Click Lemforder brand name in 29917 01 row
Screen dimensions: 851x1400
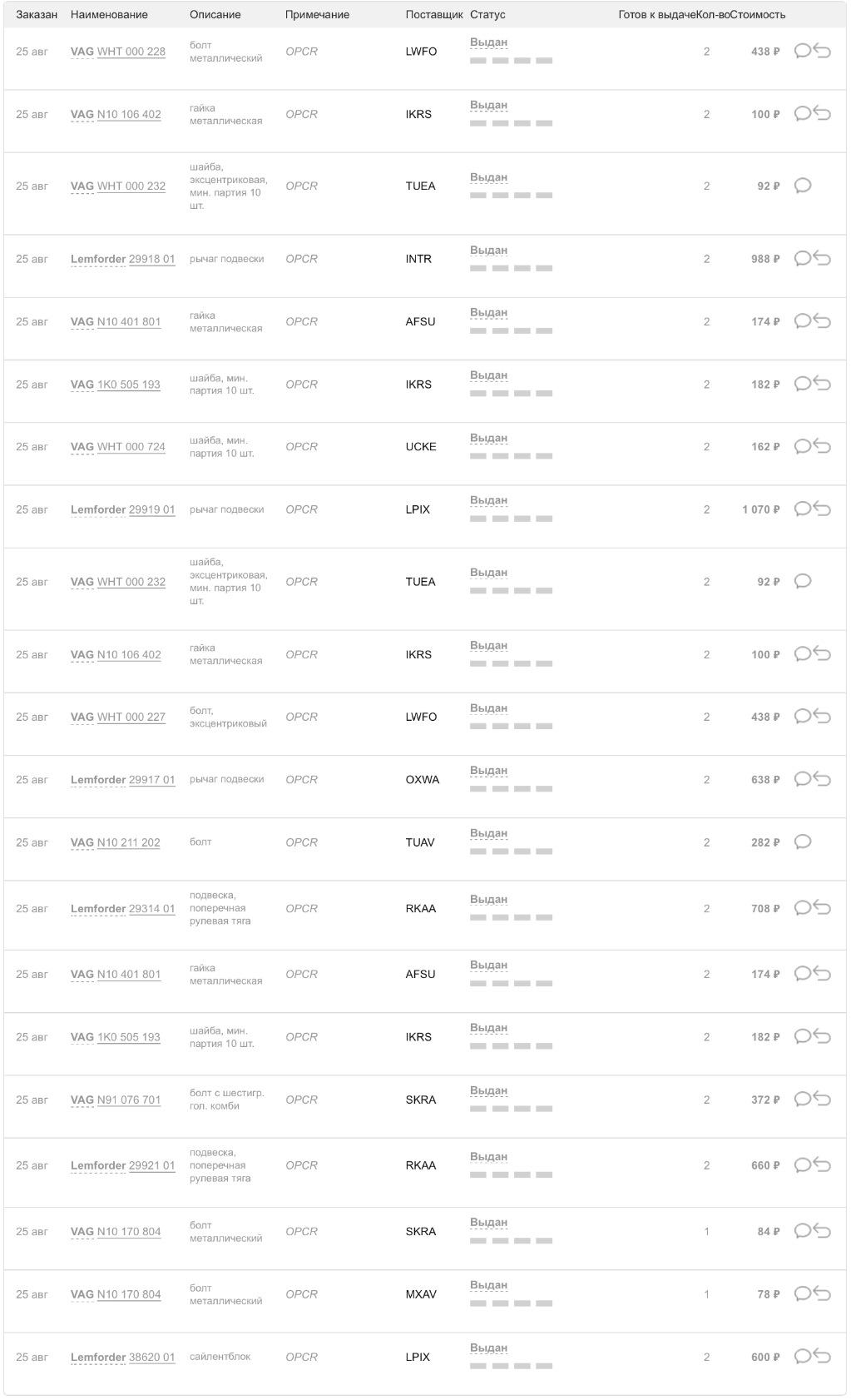[x=98, y=780]
